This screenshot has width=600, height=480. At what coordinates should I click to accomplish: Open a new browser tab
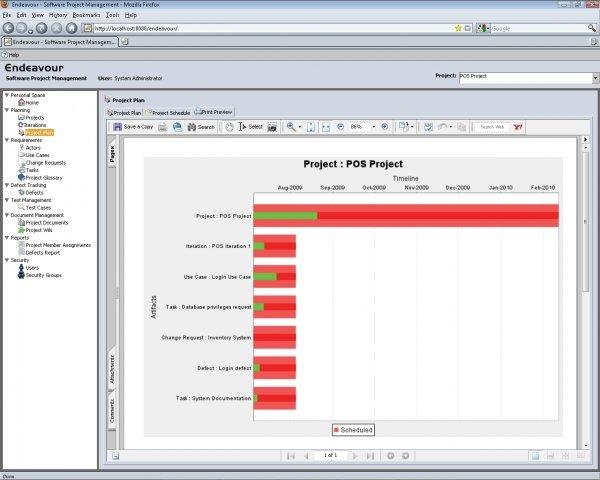tap(124, 42)
